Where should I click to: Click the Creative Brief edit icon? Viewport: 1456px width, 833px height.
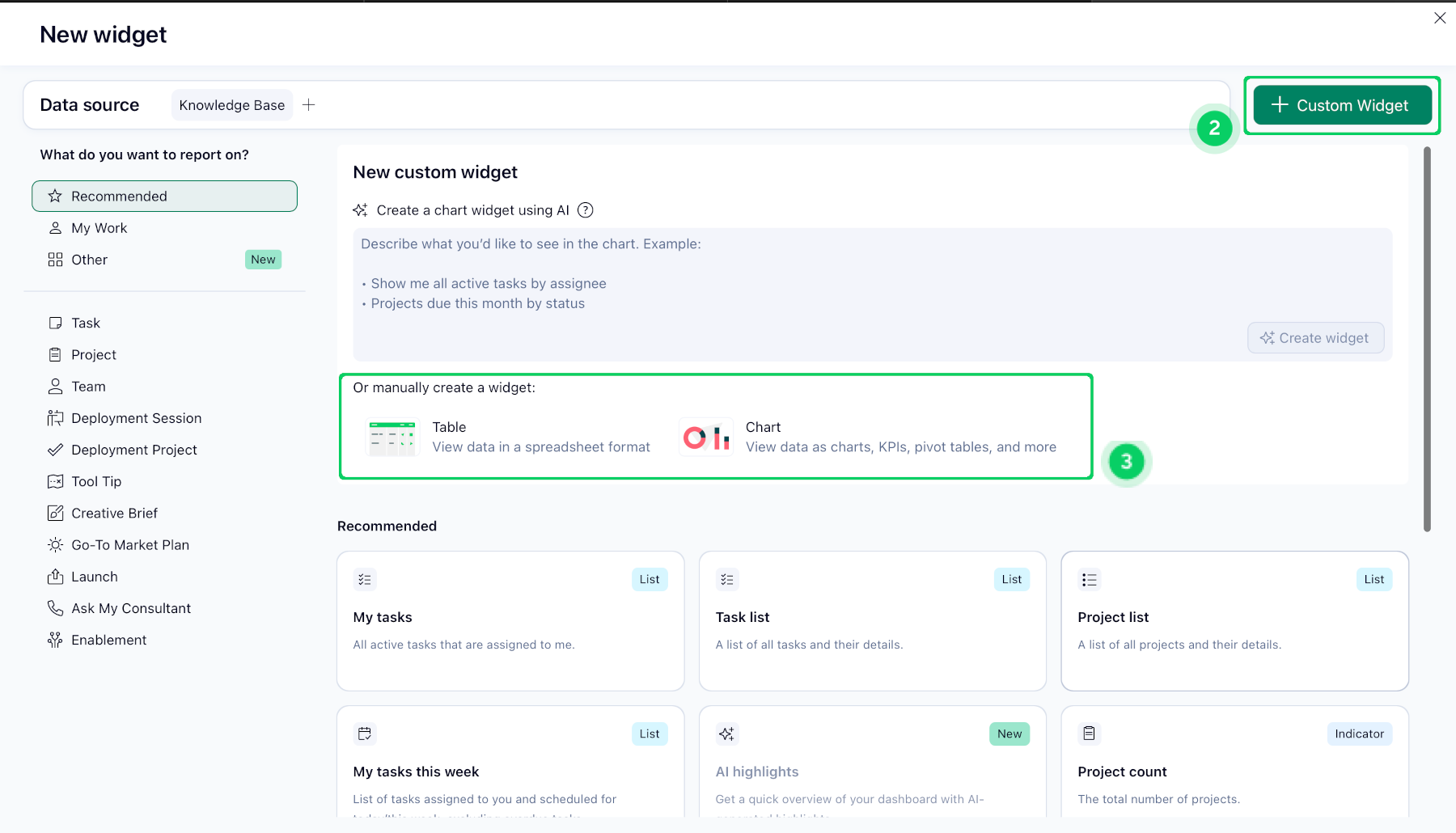tap(55, 514)
